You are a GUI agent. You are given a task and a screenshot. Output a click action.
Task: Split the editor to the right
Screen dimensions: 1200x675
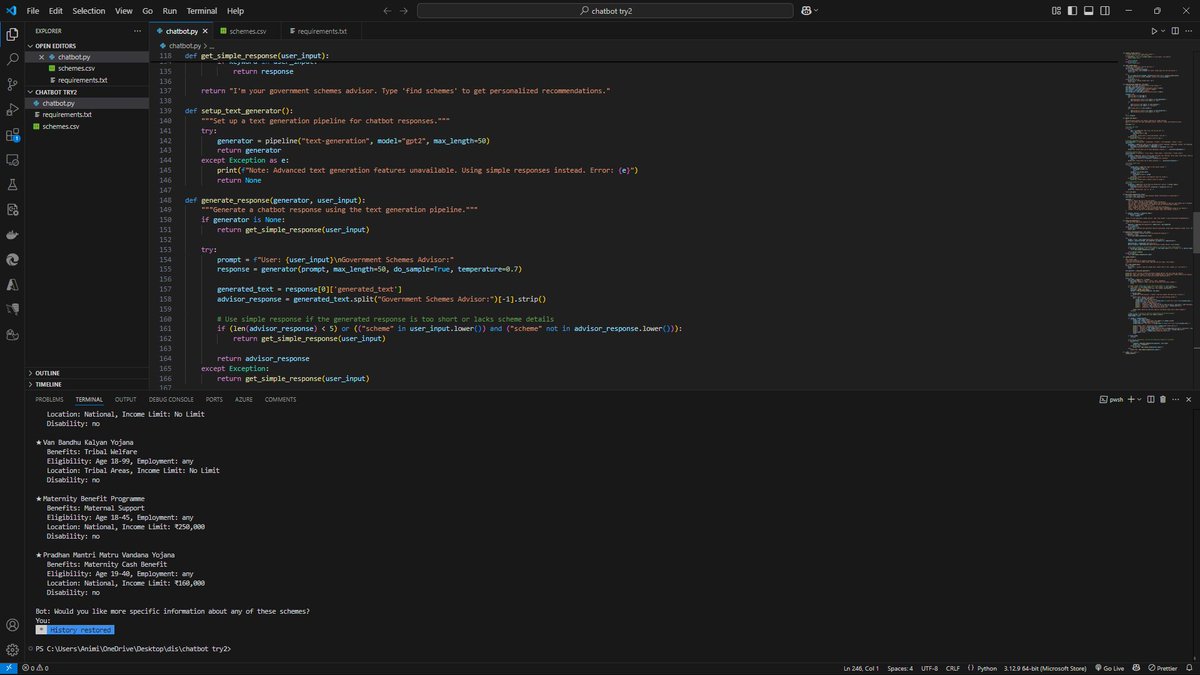[1175, 31]
